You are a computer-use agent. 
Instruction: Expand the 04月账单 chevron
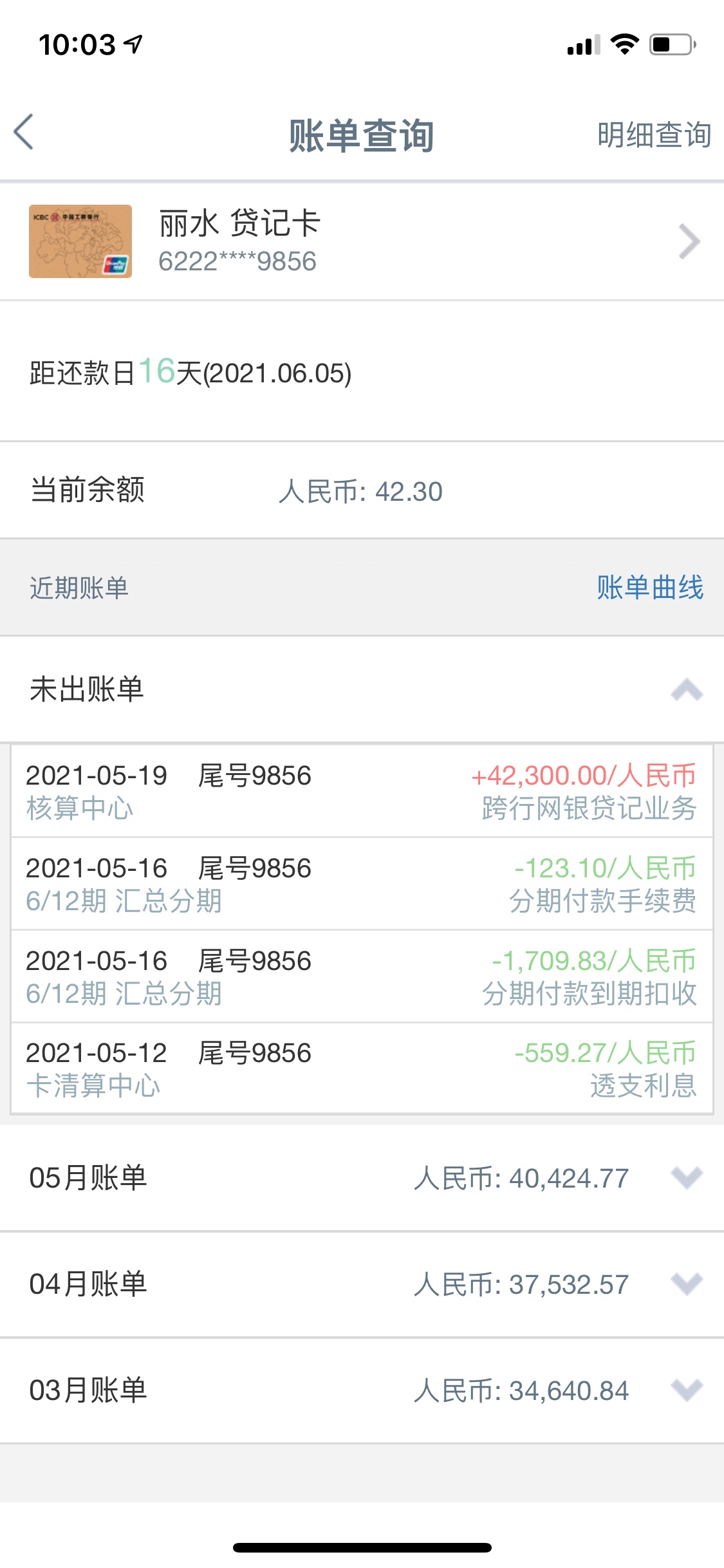click(x=686, y=1284)
